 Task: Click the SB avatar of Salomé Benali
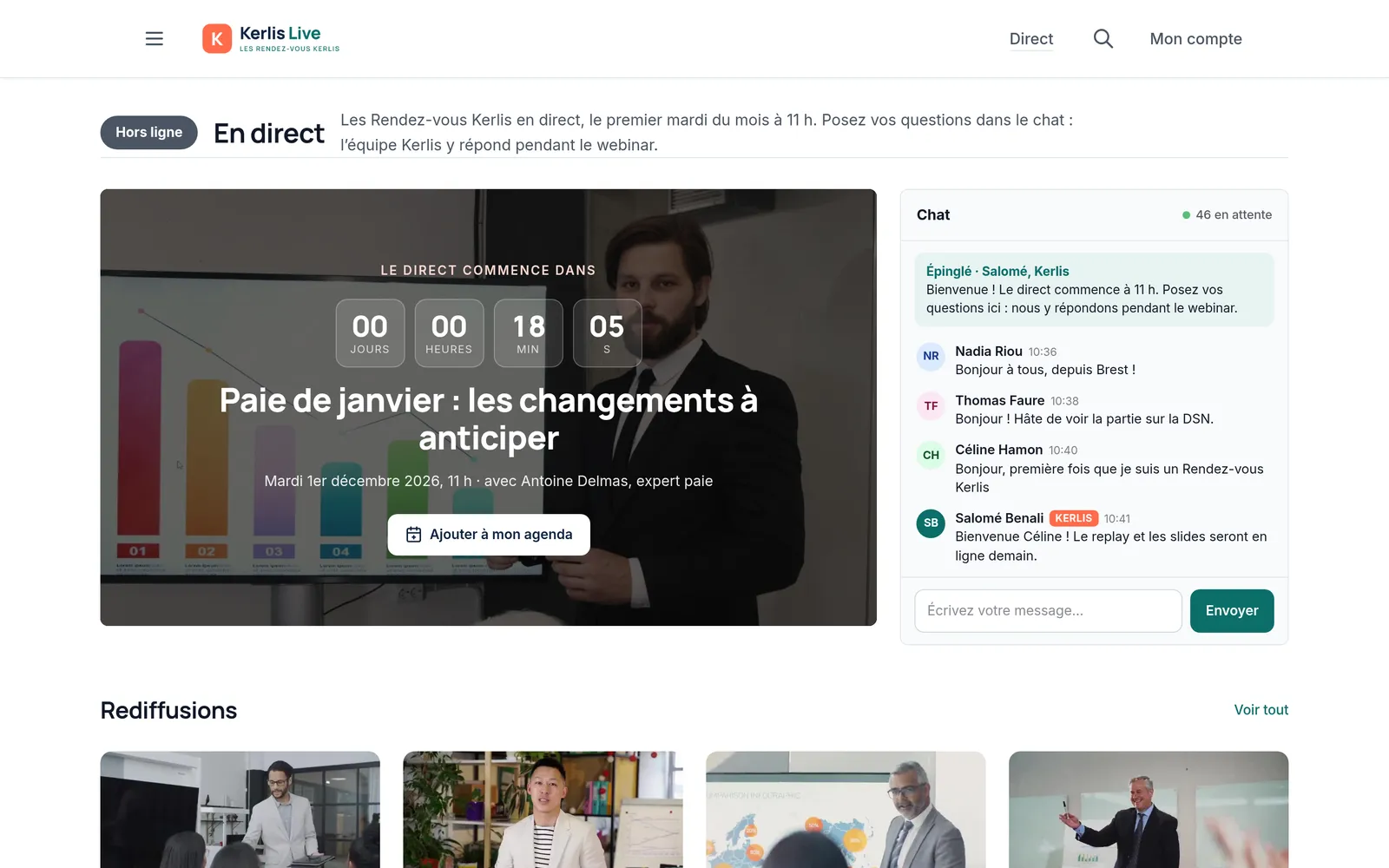(931, 523)
